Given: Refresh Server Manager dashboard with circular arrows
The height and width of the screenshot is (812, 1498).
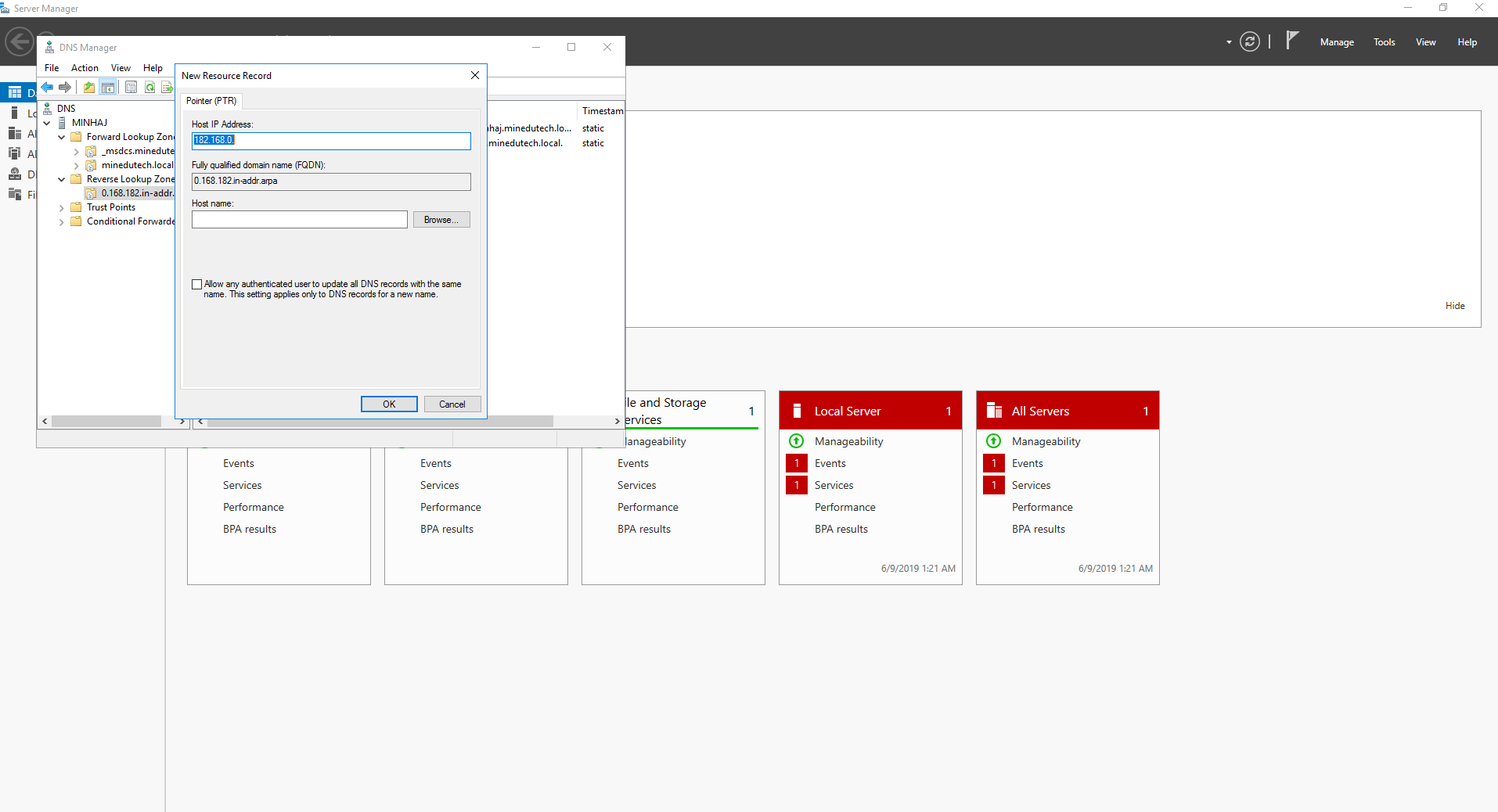Looking at the screenshot, I should click(1250, 42).
